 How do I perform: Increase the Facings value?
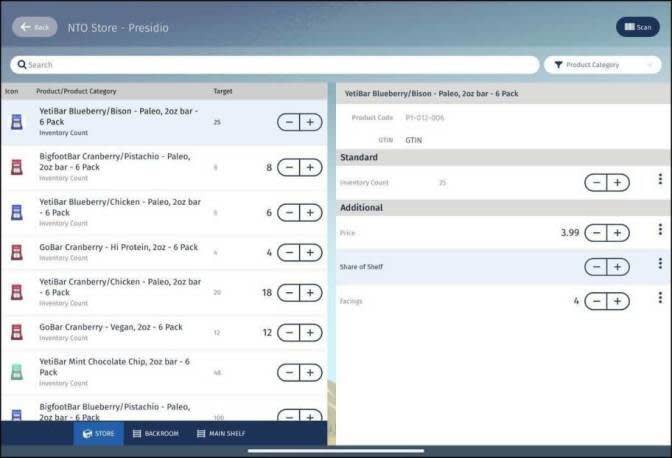pos(618,301)
